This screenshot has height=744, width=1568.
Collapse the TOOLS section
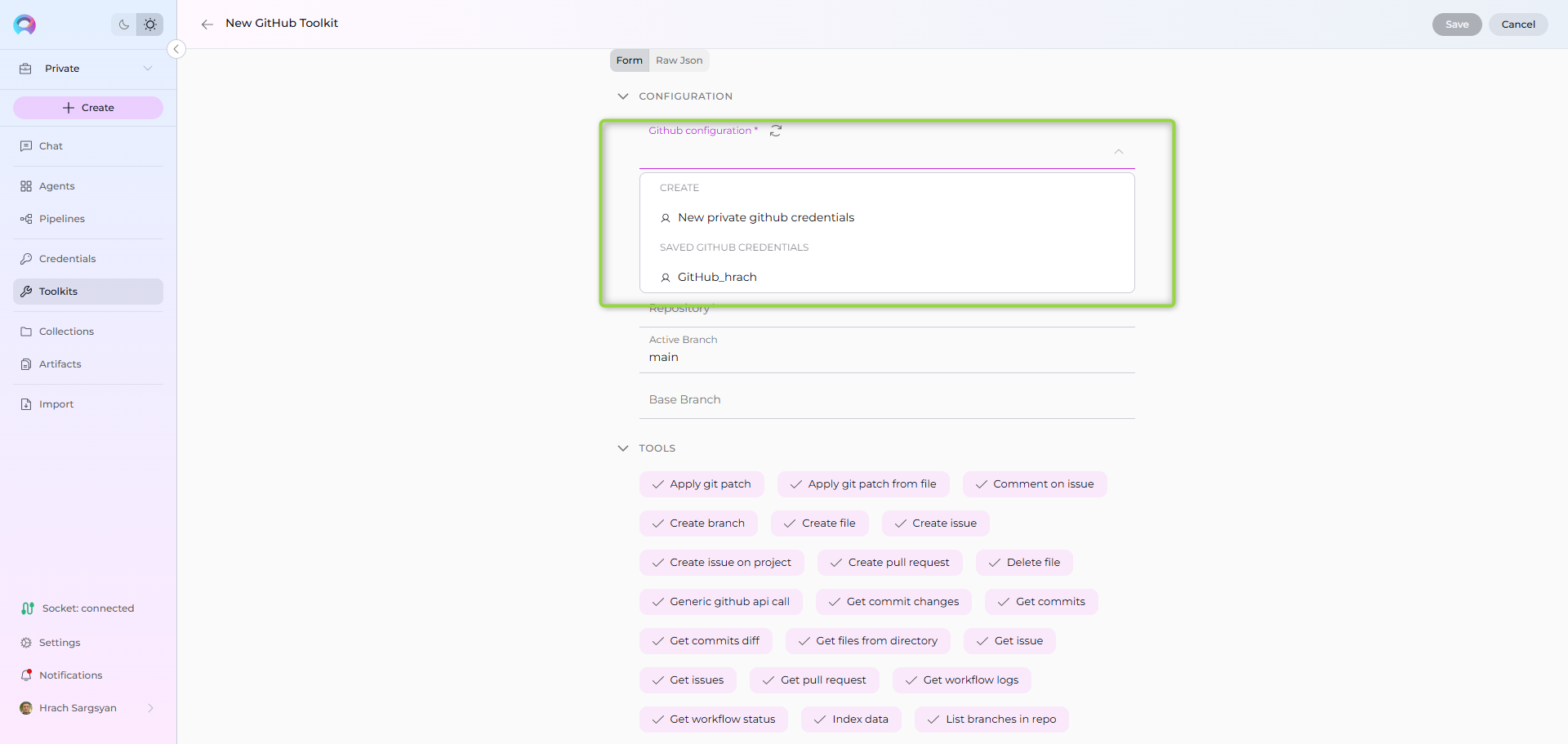pos(623,448)
